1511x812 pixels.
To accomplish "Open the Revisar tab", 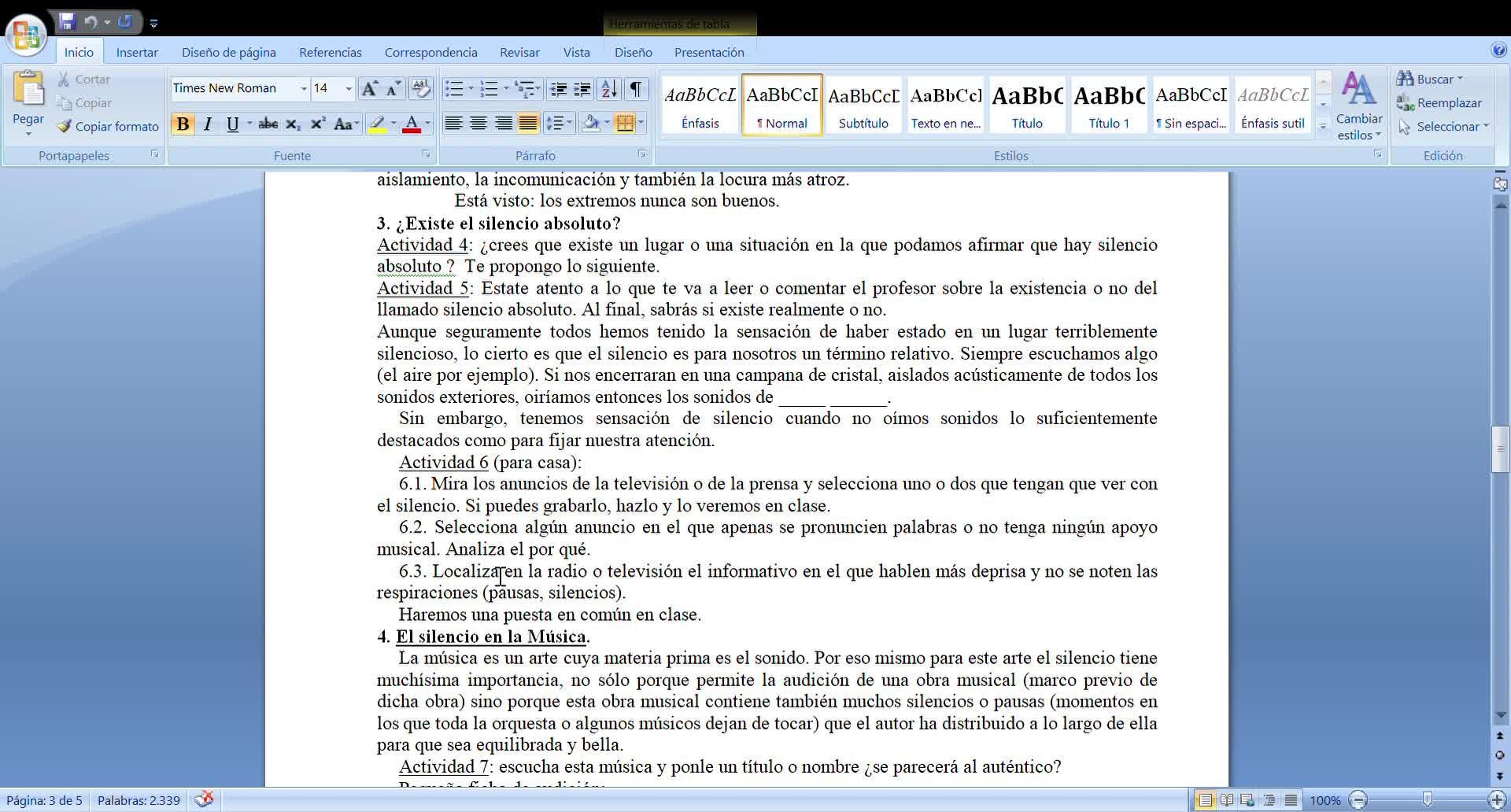I will (x=519, y=52).
